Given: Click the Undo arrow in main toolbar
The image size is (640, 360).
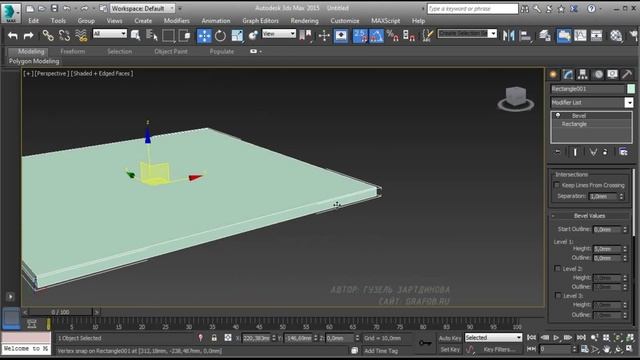Looking at the screenshot, I should [x=13, y=36].
